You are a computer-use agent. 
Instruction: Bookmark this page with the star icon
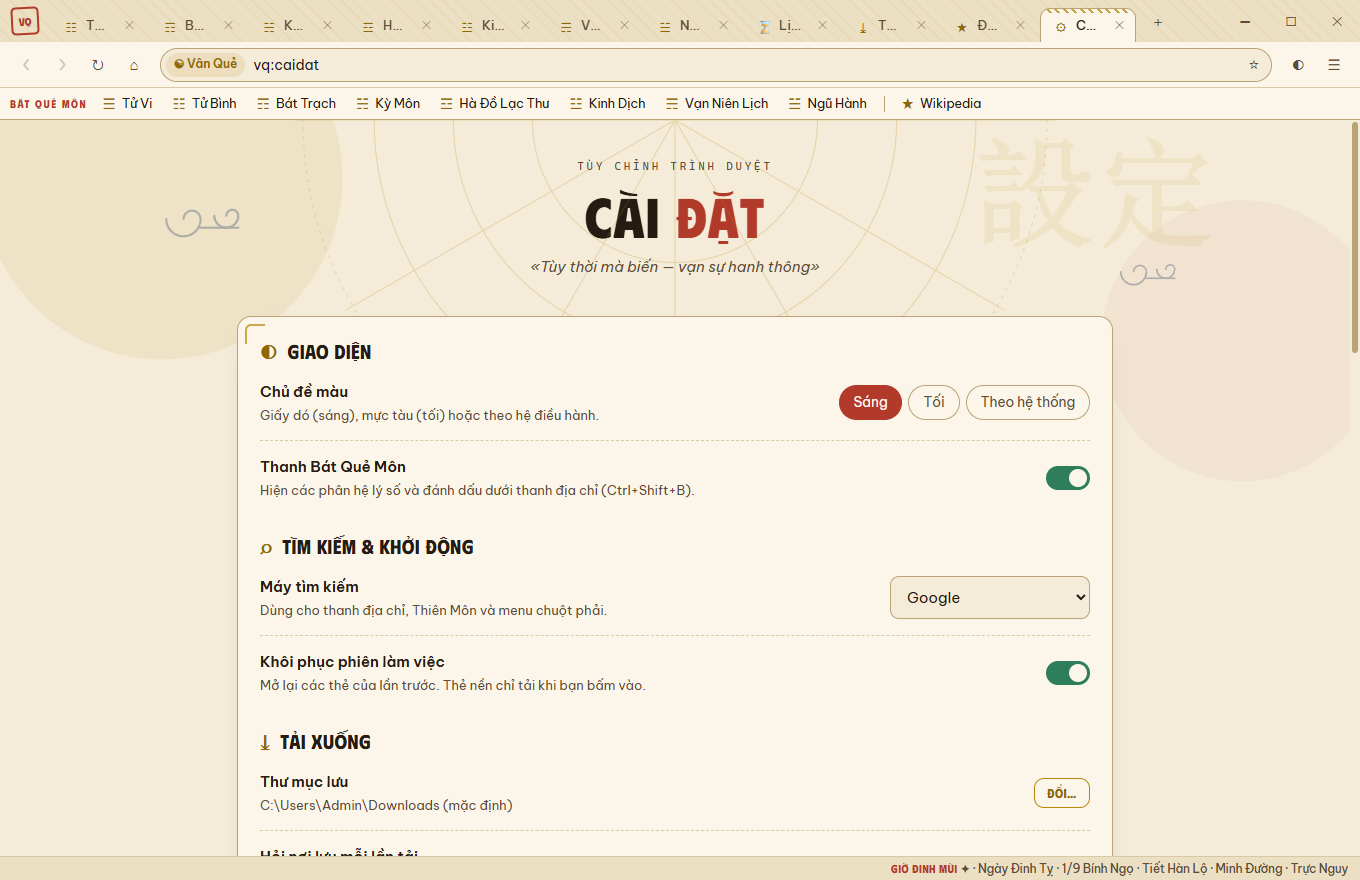pos(1254,65)
